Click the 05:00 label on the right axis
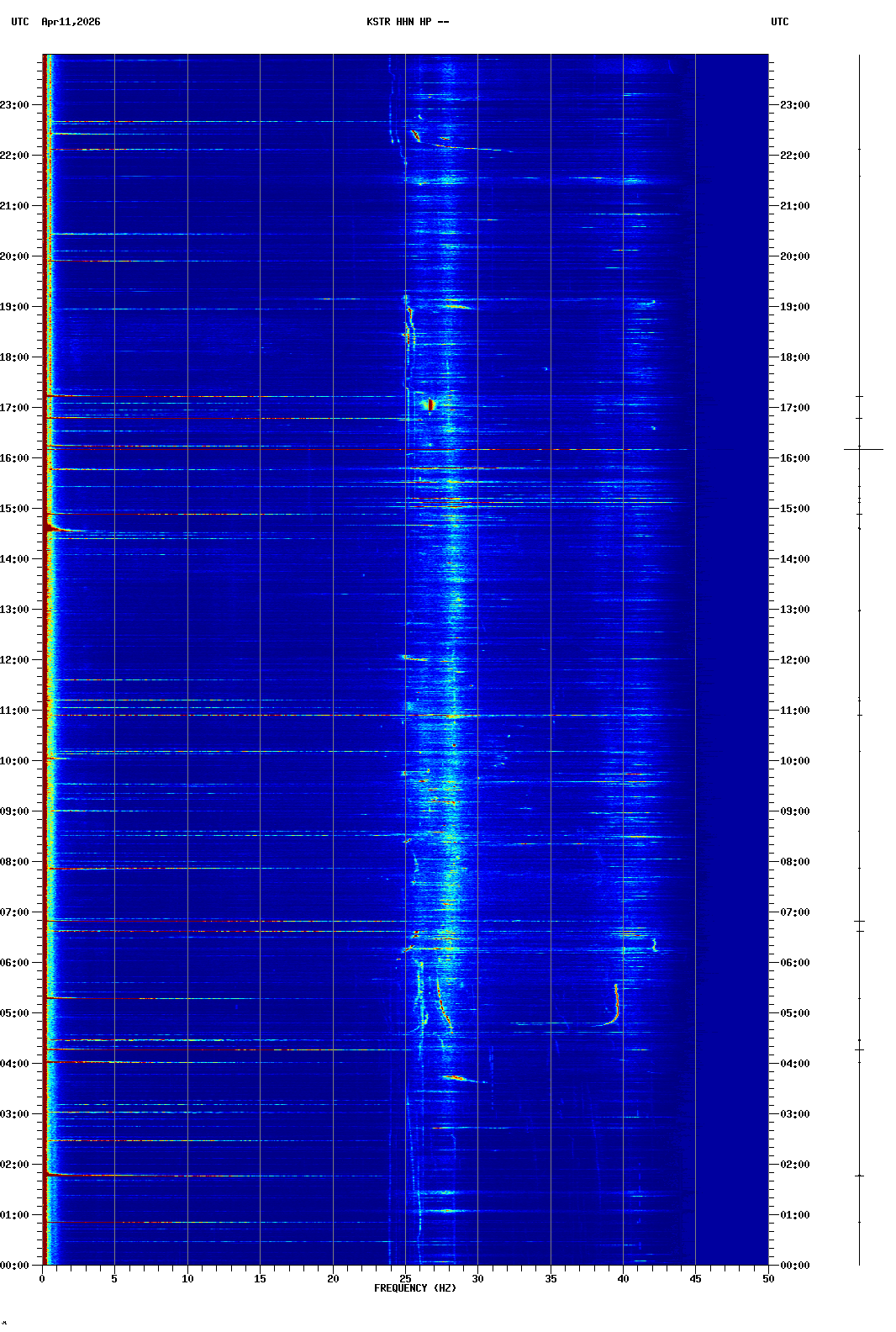This screenshot has width=896, height=1332. (x=794, y=1013)
